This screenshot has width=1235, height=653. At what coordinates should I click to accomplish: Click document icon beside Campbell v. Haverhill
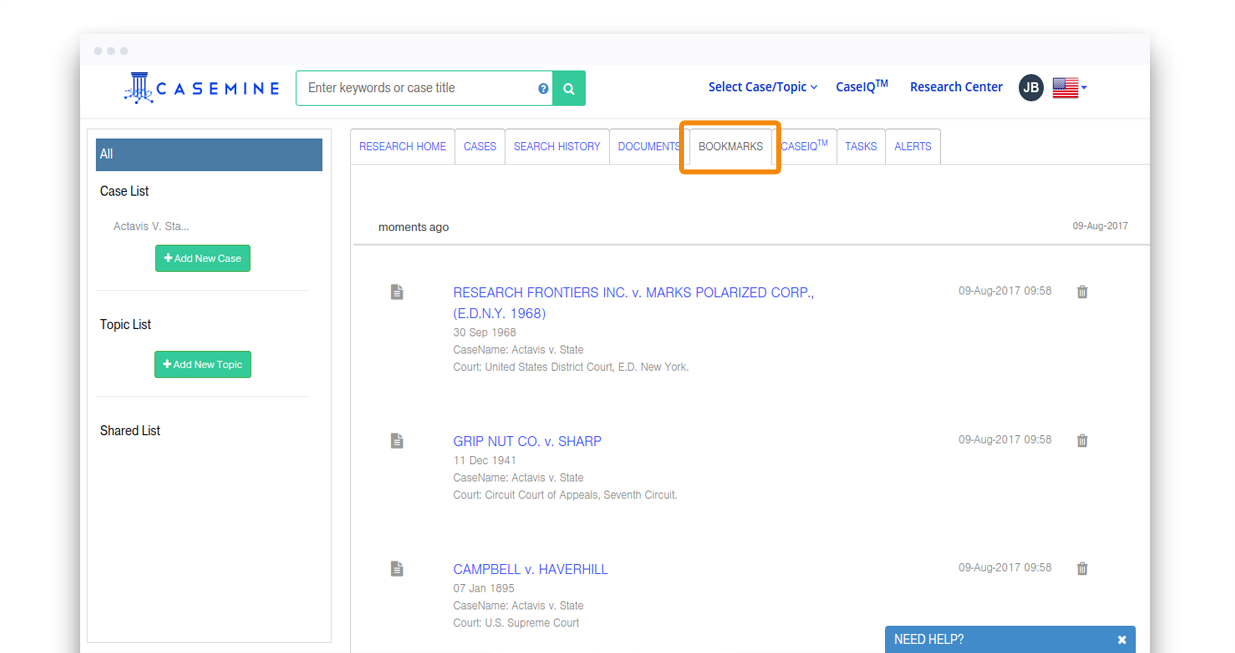397,568
